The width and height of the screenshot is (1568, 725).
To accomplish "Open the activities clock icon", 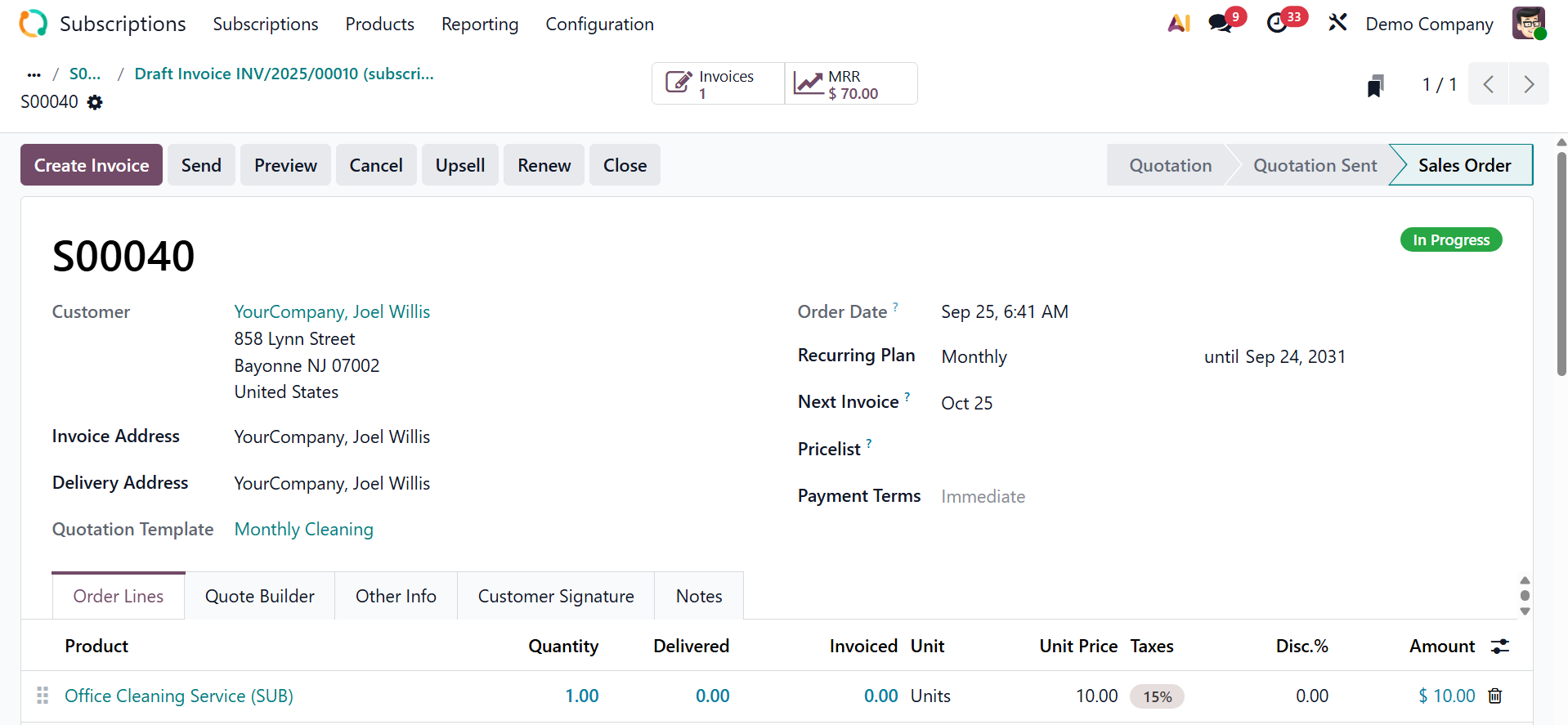I will [1277, 24].
